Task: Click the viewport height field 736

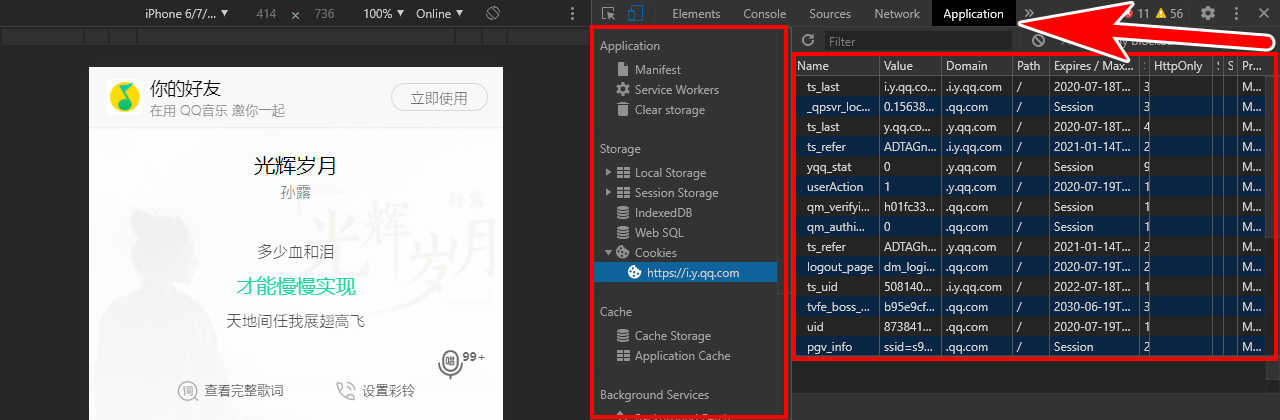Action: pyautogui.click(x=324, y=14)
